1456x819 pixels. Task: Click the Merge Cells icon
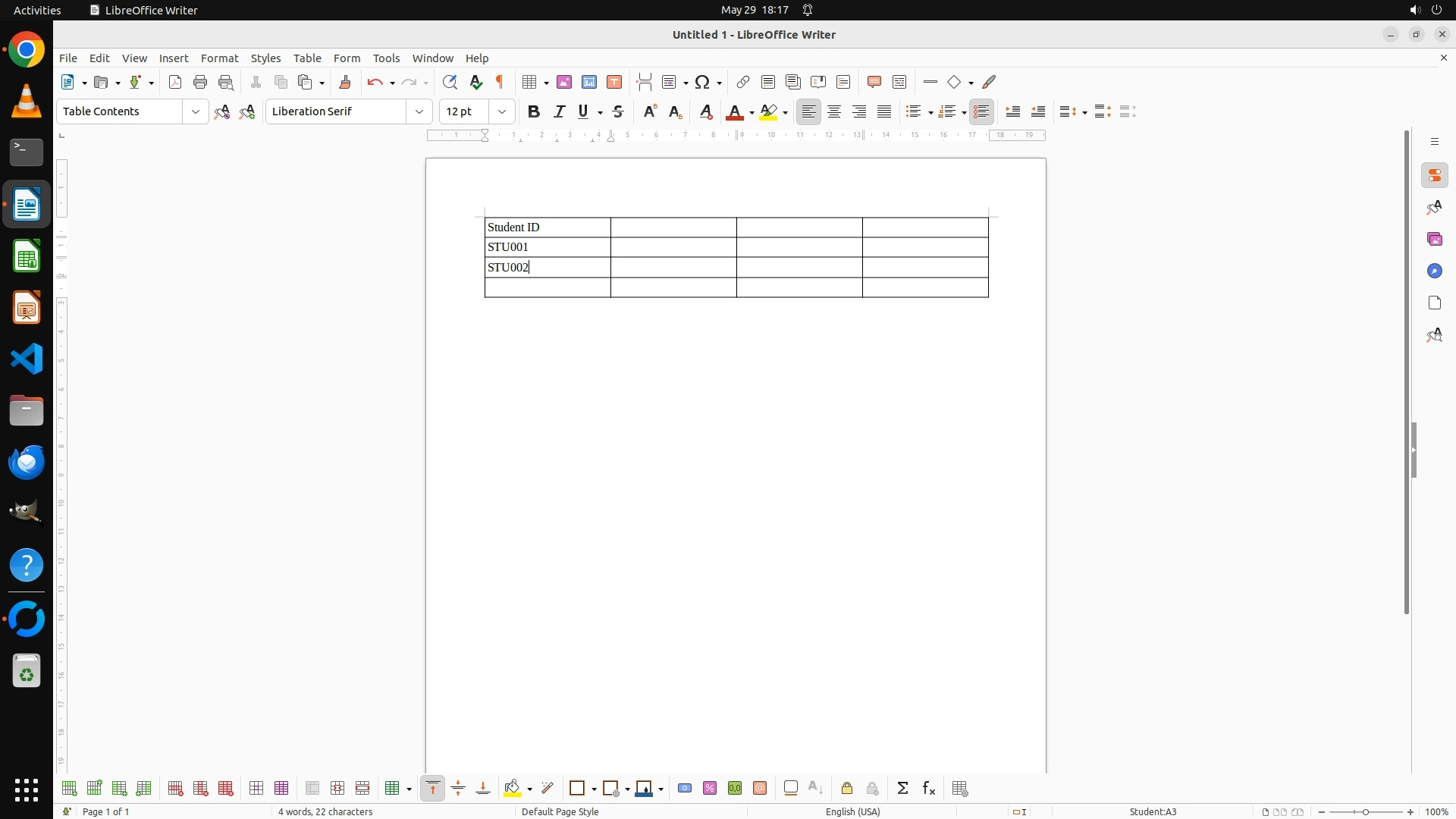[312, 789]
